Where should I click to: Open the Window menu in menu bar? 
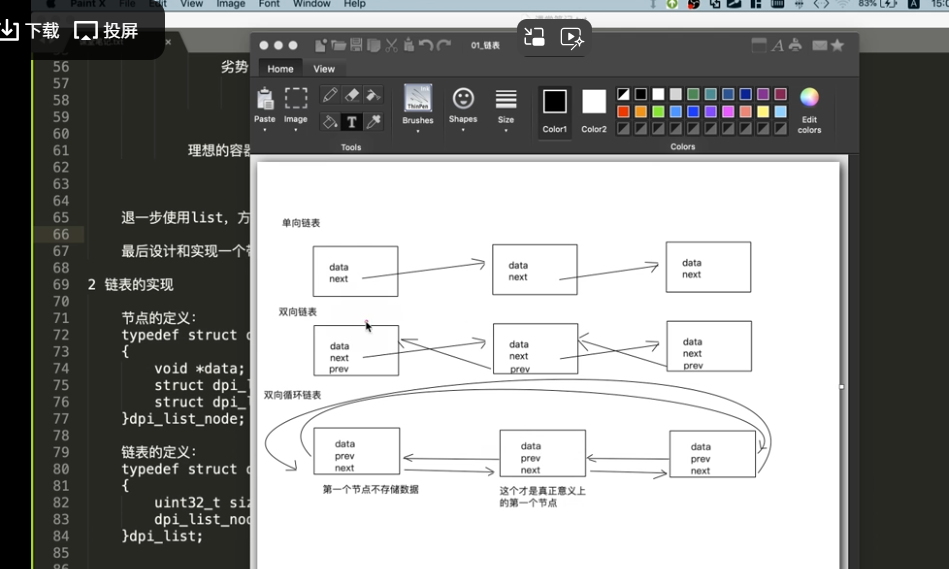312,4
